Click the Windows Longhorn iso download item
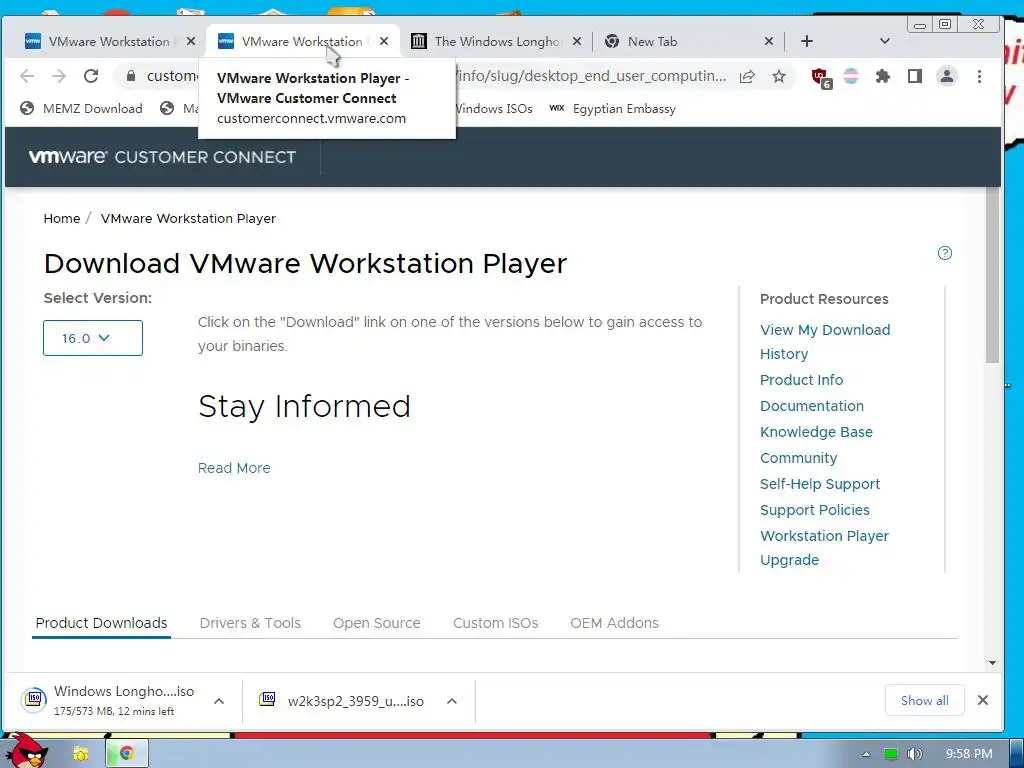Screen dimensions: 1024x768 [108, 700]
